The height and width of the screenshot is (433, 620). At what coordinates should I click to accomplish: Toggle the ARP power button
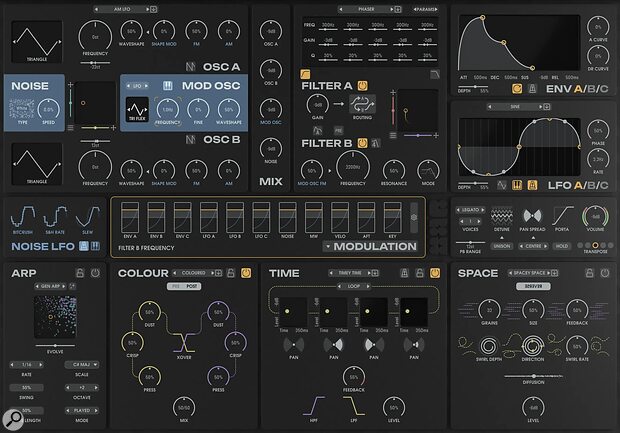[95, 273]
